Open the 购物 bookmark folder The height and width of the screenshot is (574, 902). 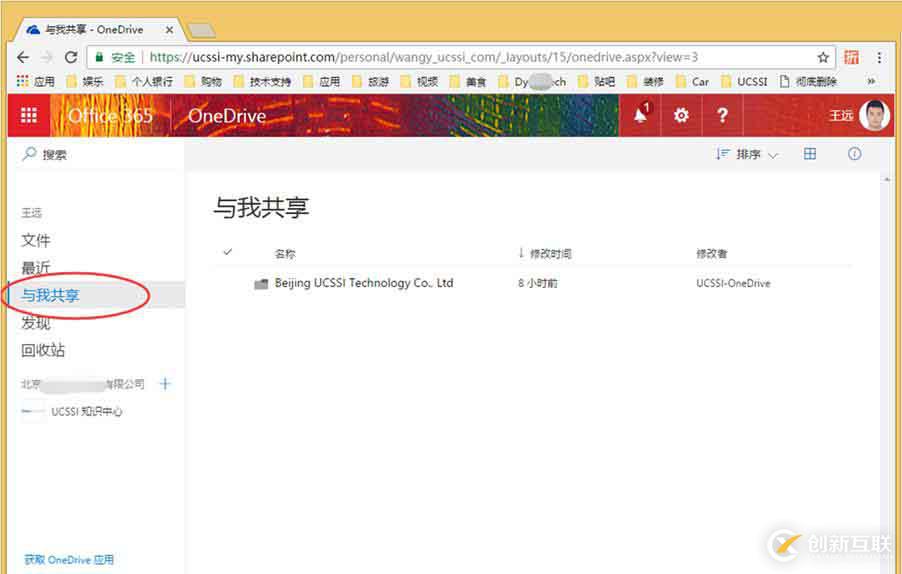(x=203, y=82)
